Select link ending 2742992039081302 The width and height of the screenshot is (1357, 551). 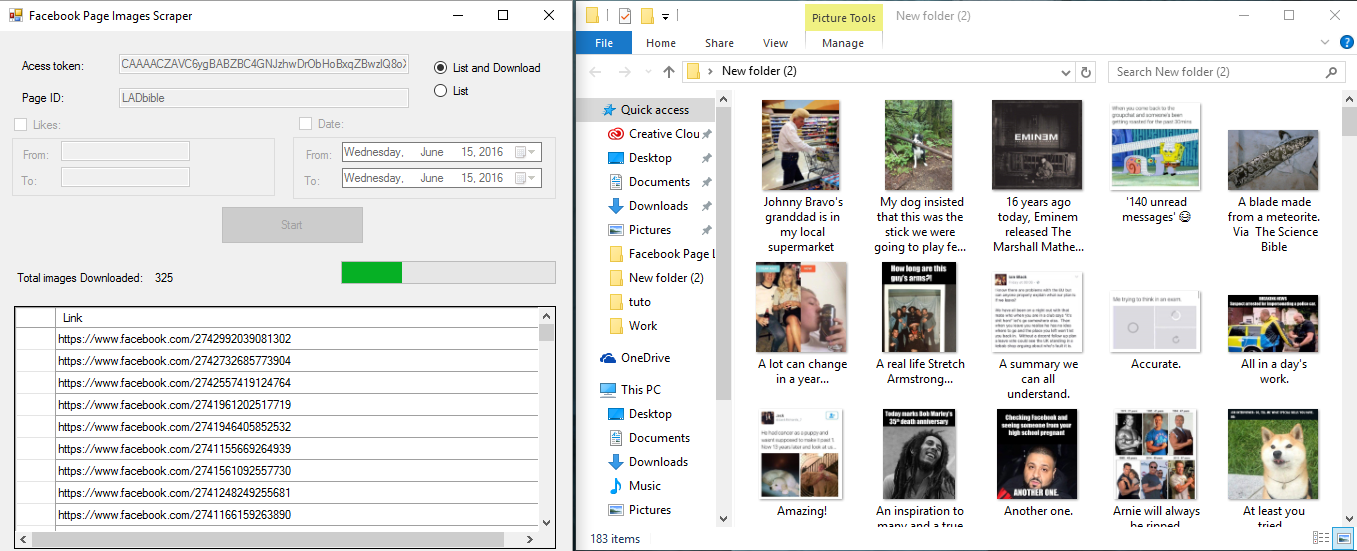point(297,339)
